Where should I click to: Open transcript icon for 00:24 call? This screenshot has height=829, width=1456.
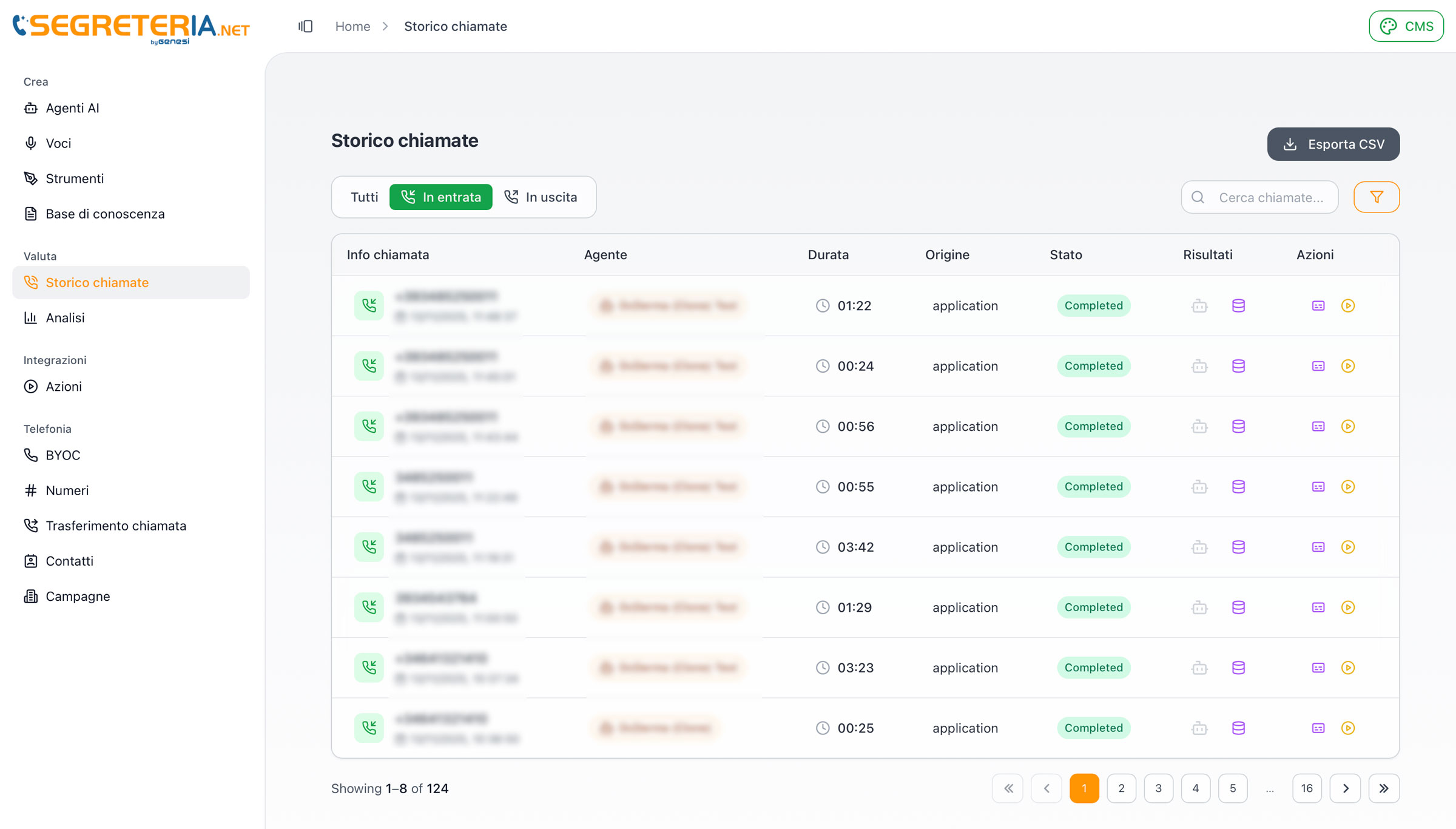(x=1318, y=366)
